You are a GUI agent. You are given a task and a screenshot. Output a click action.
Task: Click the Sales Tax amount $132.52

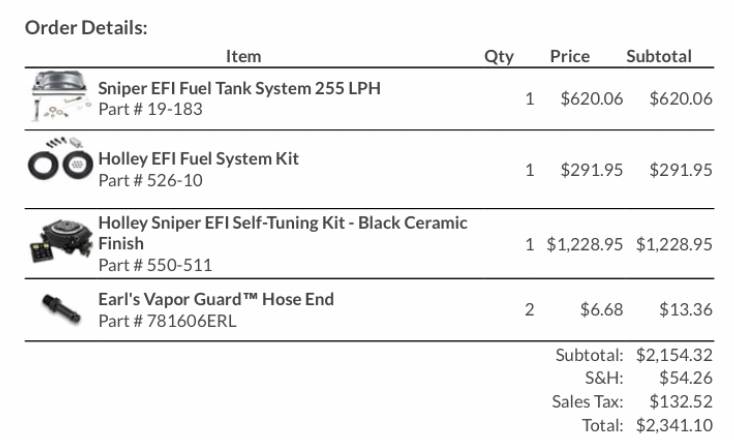click(681, 401)
